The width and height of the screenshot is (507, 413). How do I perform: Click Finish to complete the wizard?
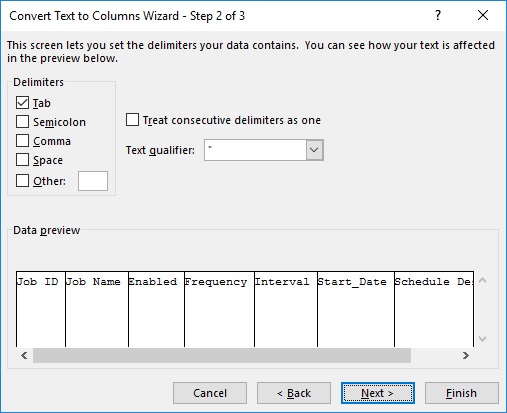(x=462, y=393)
